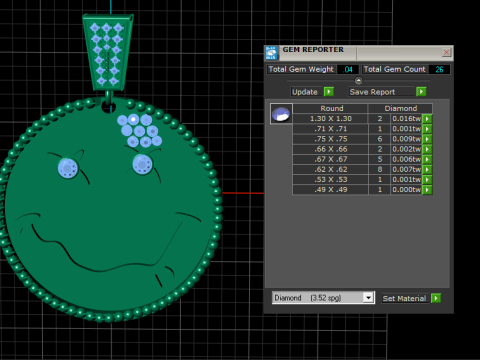The width and height of the screenshot is (480, 360).
Task: Click count 8 in the .62 row
Action: 380,169
